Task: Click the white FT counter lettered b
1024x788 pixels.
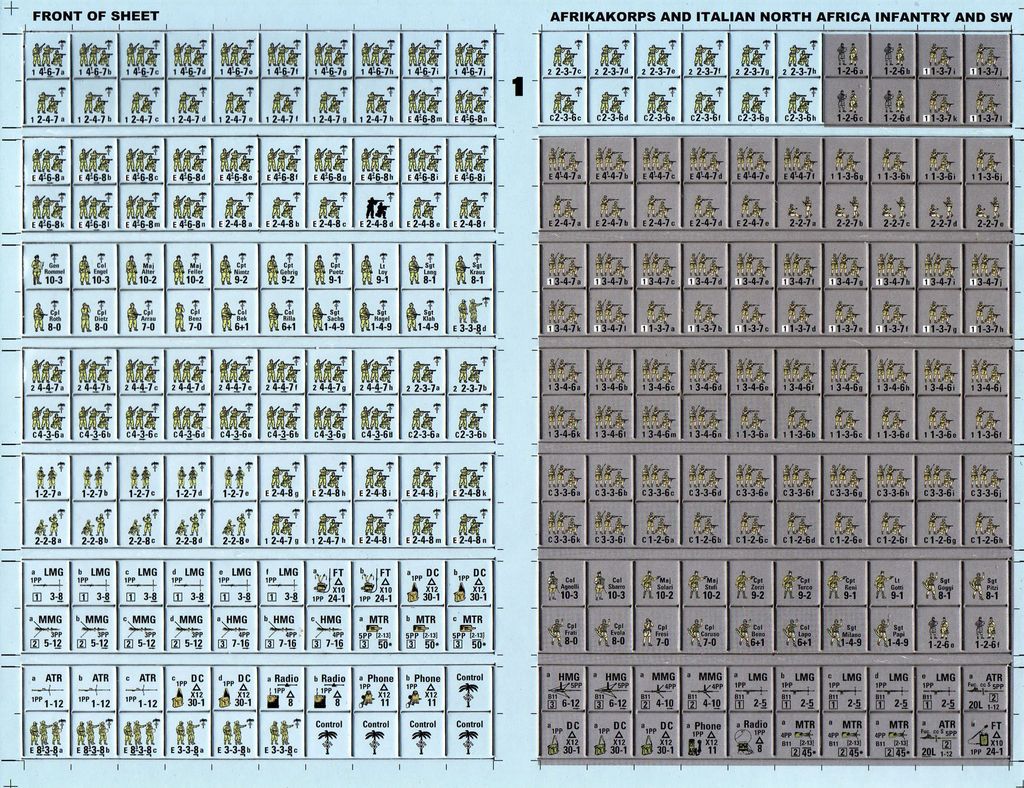Action: [x=377, y=585]
